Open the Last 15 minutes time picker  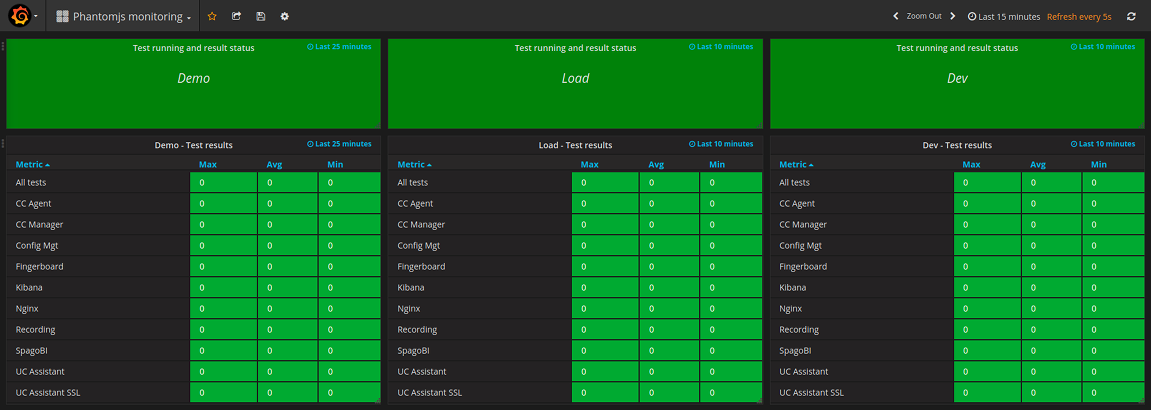pyautogui.click(x=1003, y=17)
